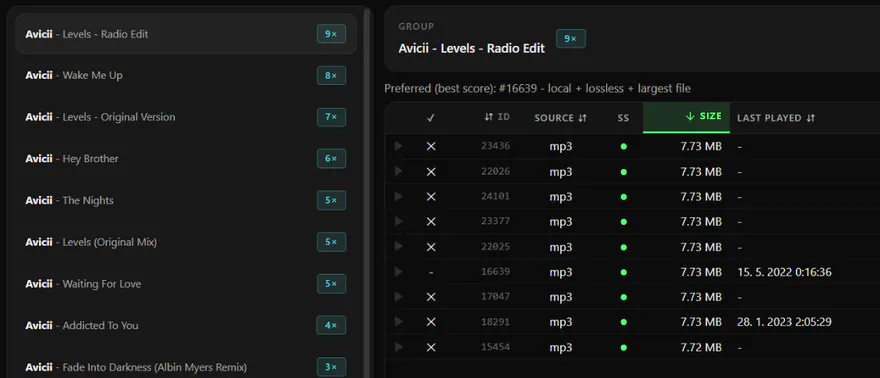This screenshot has width=880, height=378.
Task: Click the green status dot on row 23377
Action: (624, 222)
